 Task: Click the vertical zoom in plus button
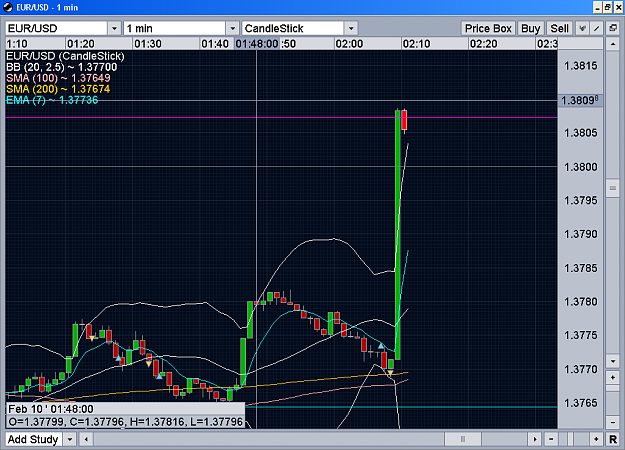coord(613,377)
